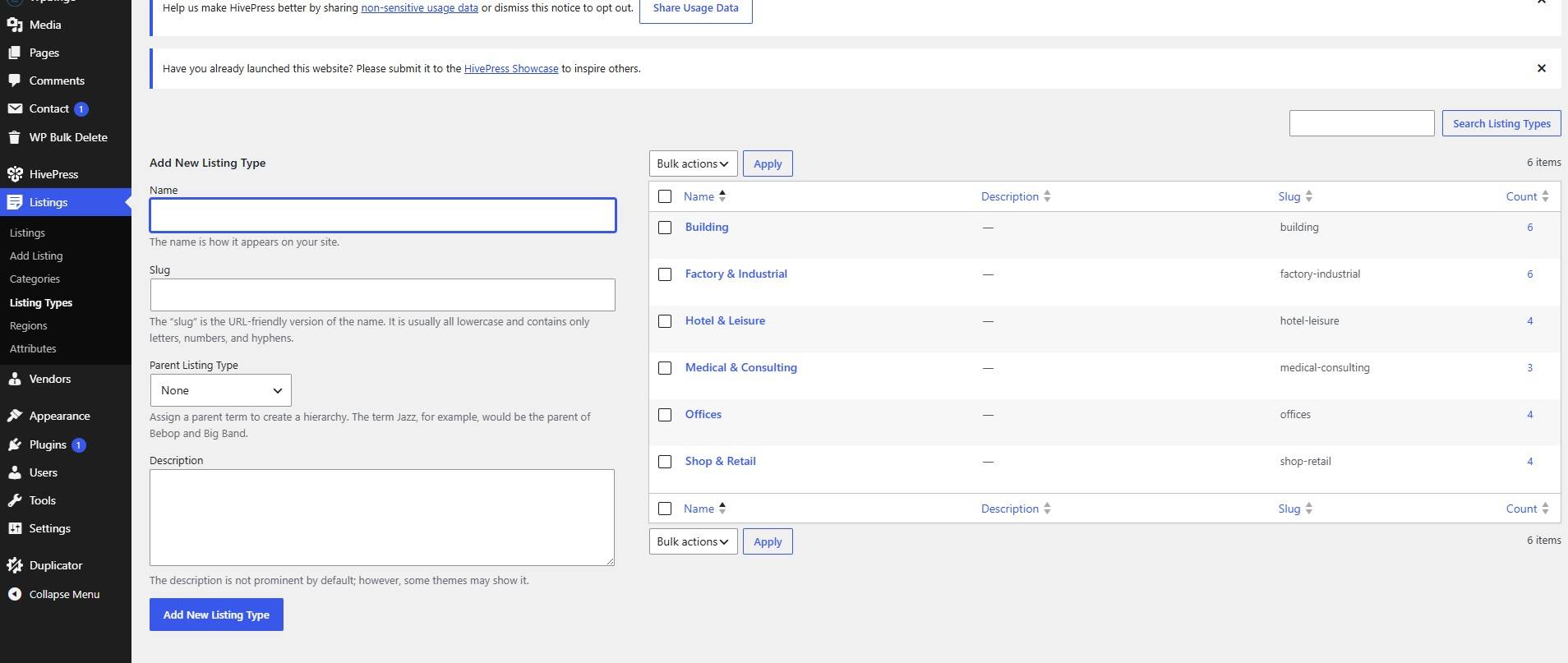Open the non-sensitive usage data link
1568x663 pixels.
pos(419,8)
